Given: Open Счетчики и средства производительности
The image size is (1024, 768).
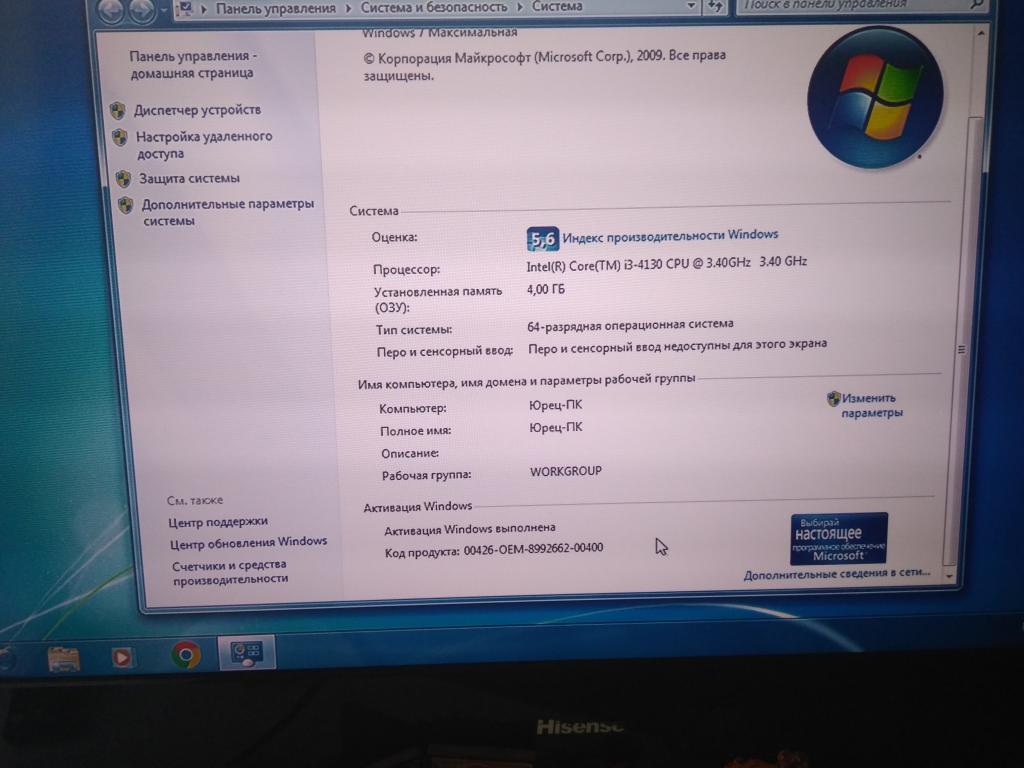Looking at the screenshot, I should 230,571.
